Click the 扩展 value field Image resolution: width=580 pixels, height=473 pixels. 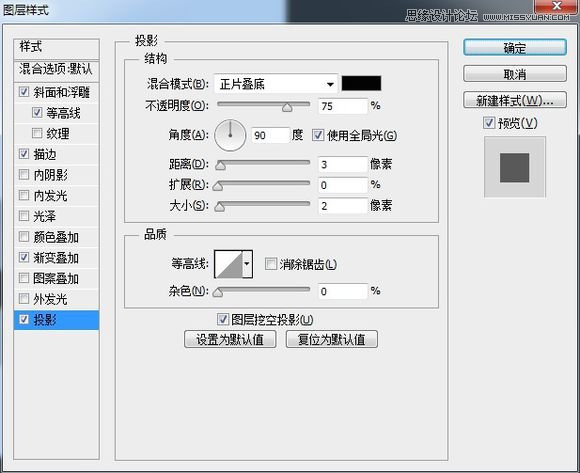point(343,185)
